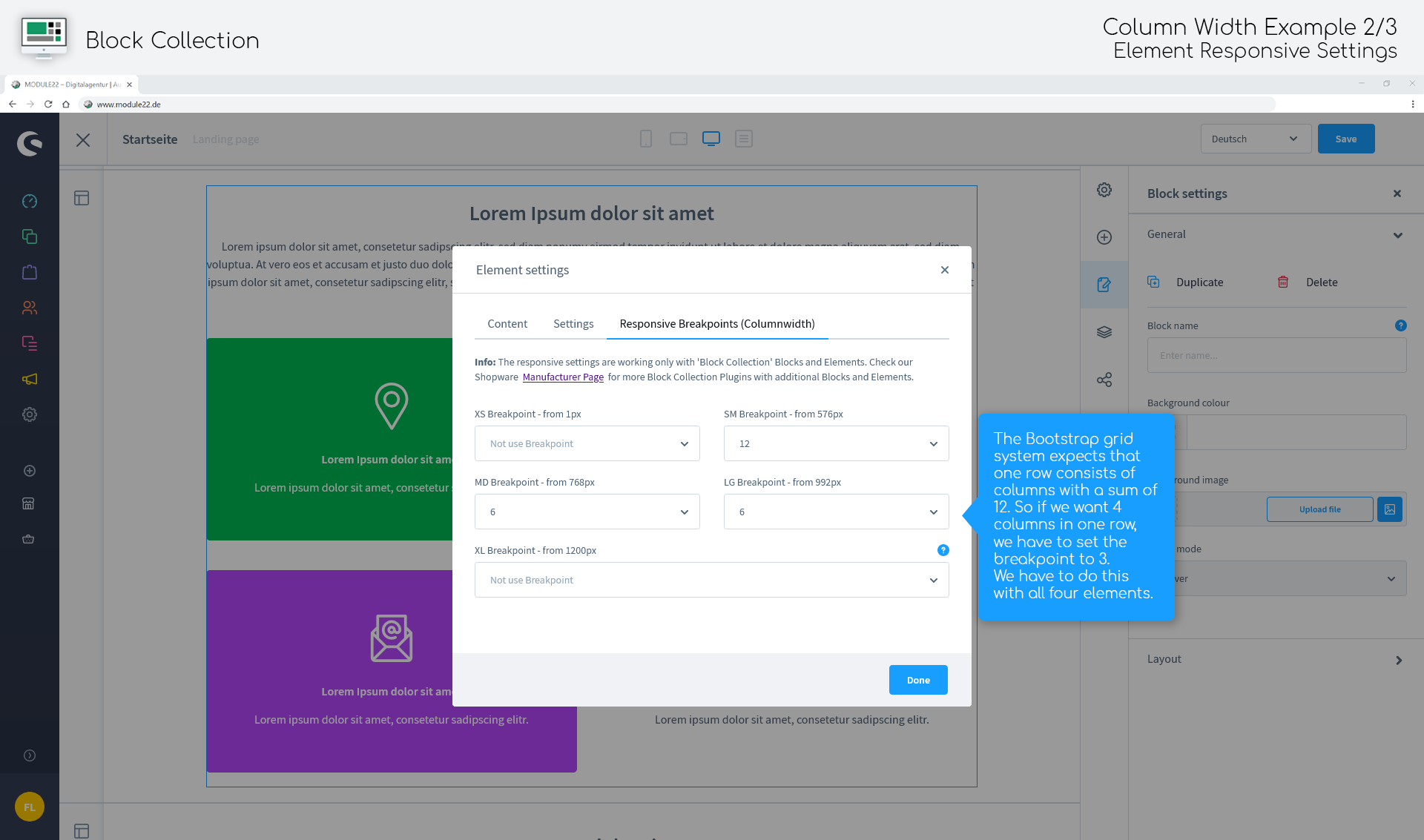Viewport: 1424px width, 840px height.
Task: Click the browser back arrow
Action: tap(13, 105)
